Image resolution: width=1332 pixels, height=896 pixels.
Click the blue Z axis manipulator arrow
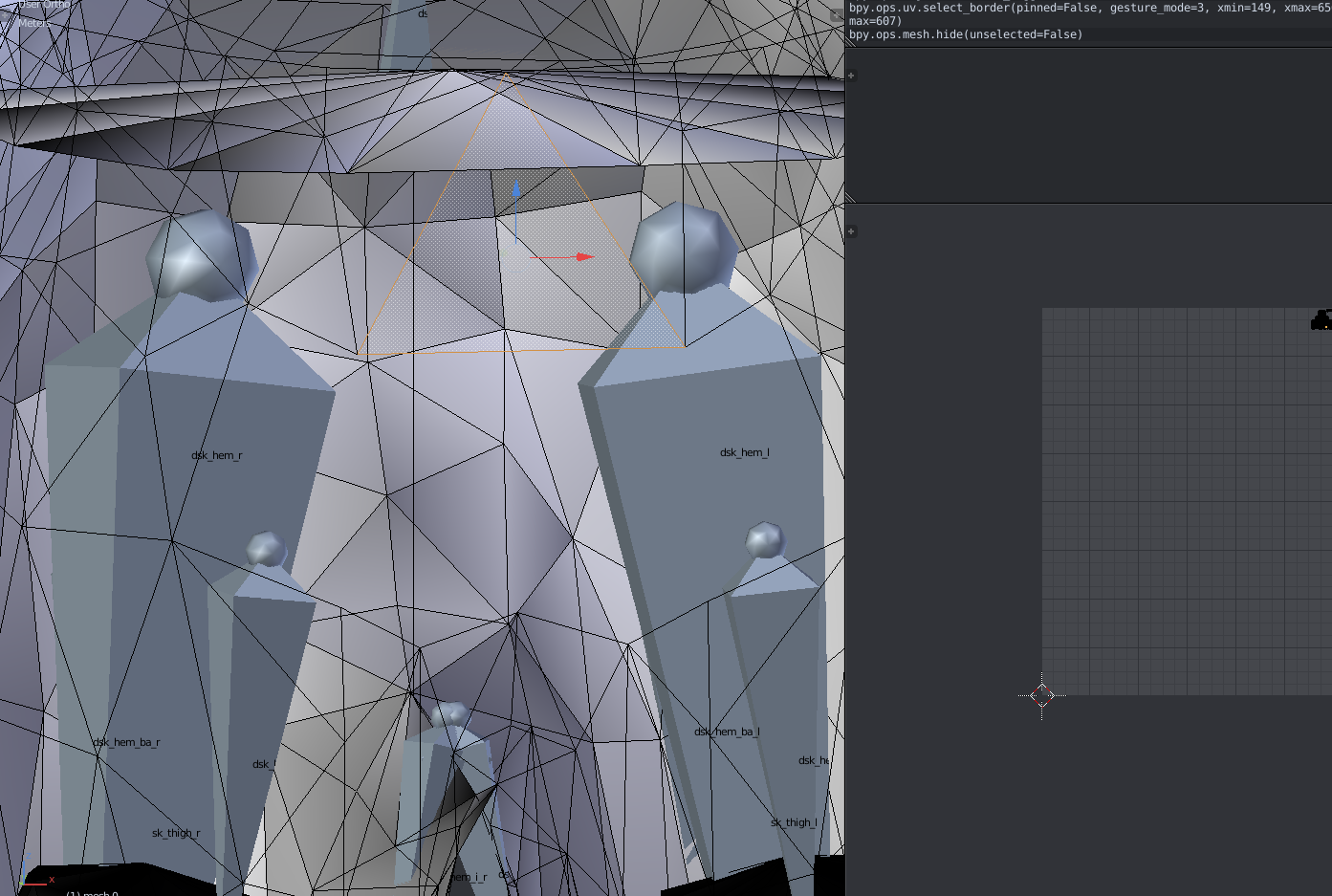516,190
